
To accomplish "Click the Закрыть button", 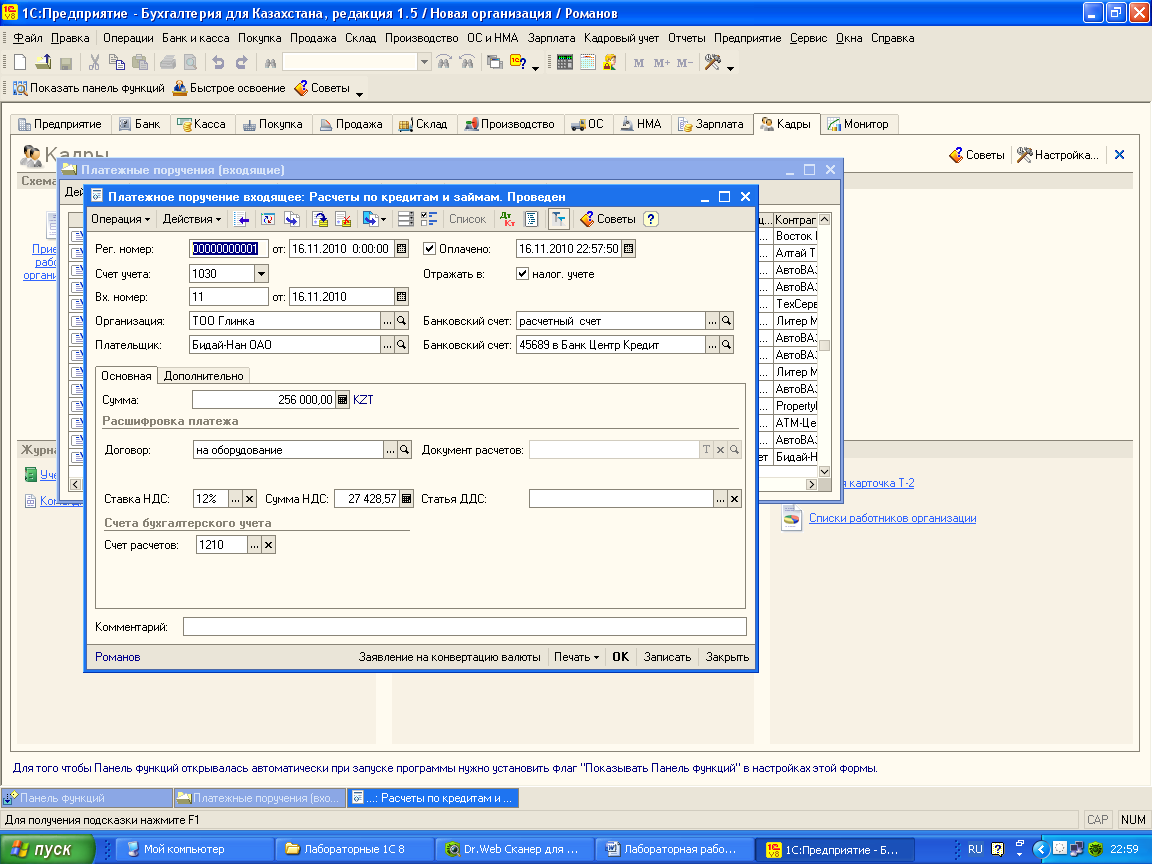I will 727,657.
